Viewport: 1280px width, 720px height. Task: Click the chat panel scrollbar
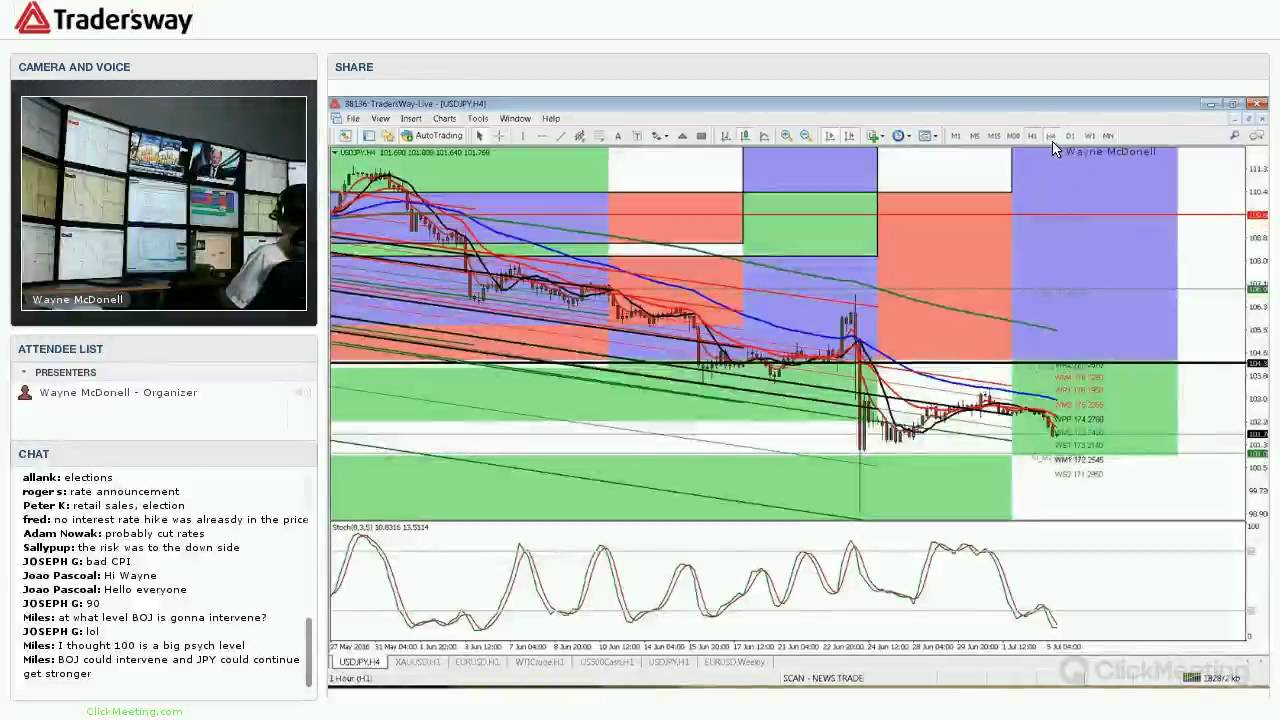click(309, 651)
